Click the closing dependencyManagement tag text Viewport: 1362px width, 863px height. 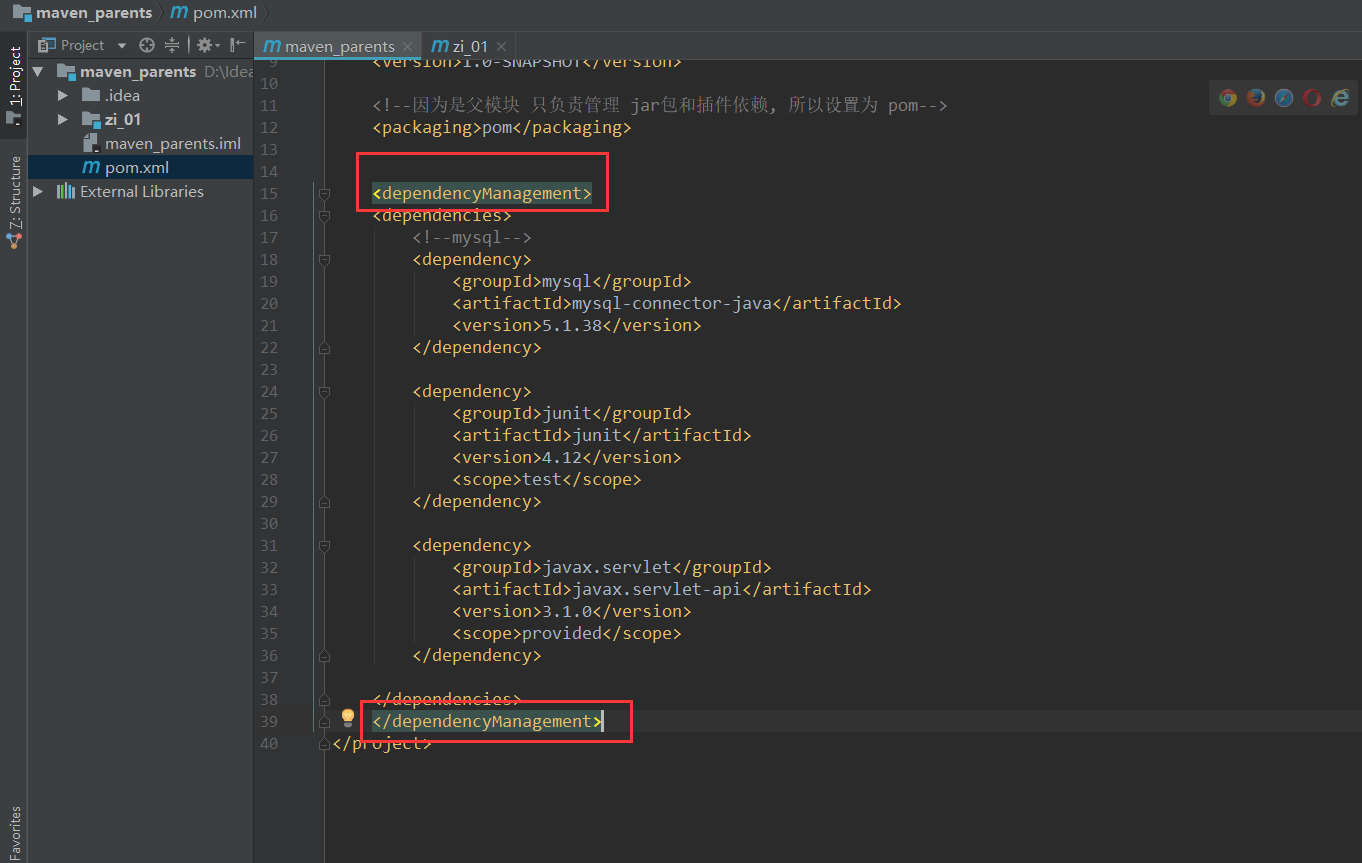coord(487,722)
